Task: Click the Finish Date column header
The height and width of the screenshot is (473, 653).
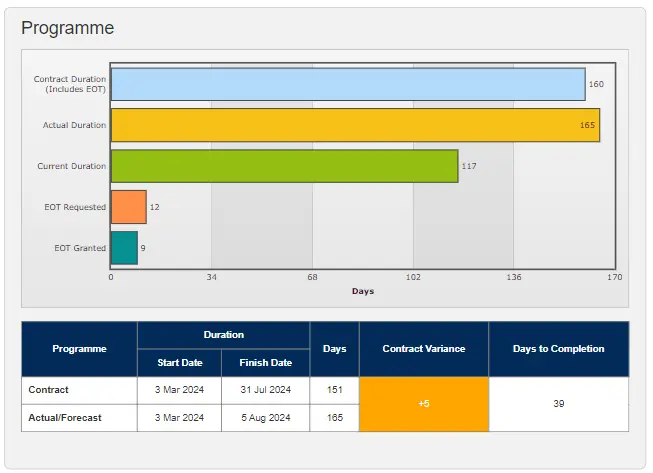Action: (266, 363)
